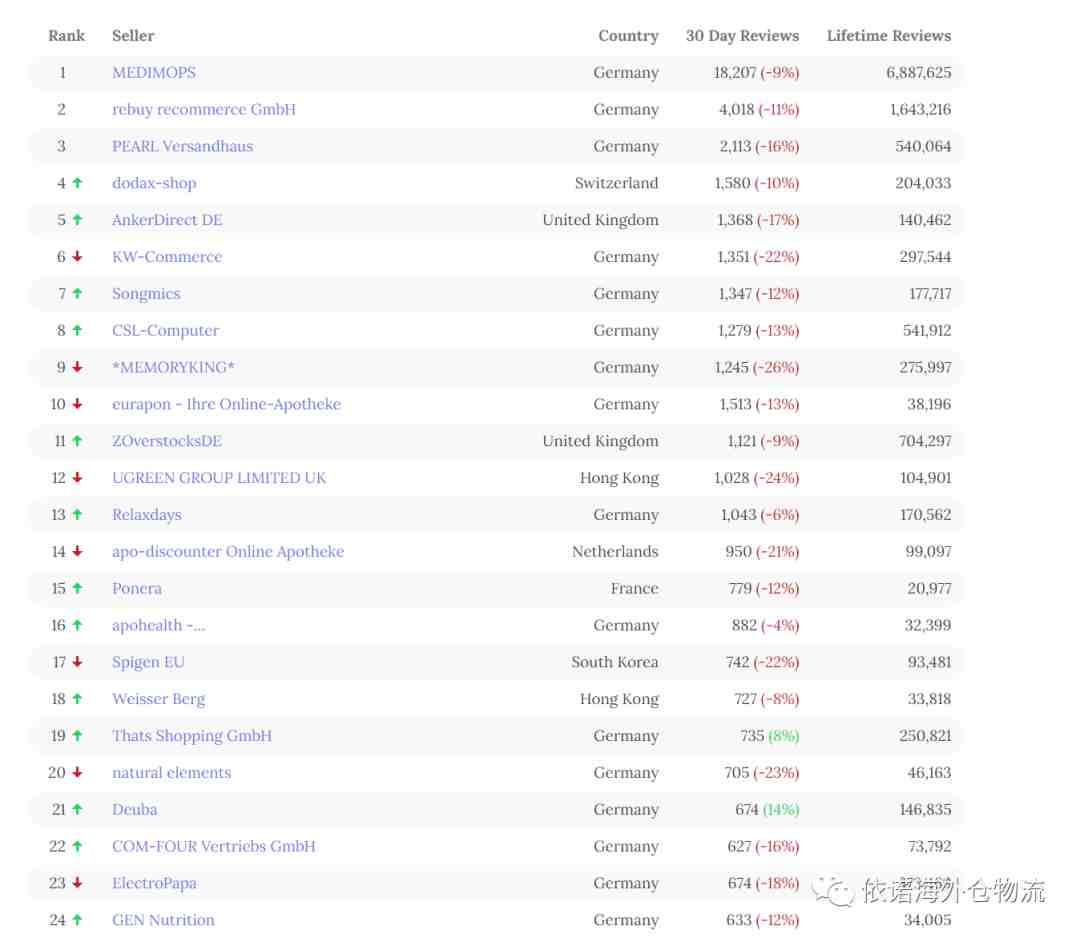Viewport: 1080px width, 938px height.
Task: Click the up arrow for Thats Shopping GmbH
Action: [x=77, y=736]
